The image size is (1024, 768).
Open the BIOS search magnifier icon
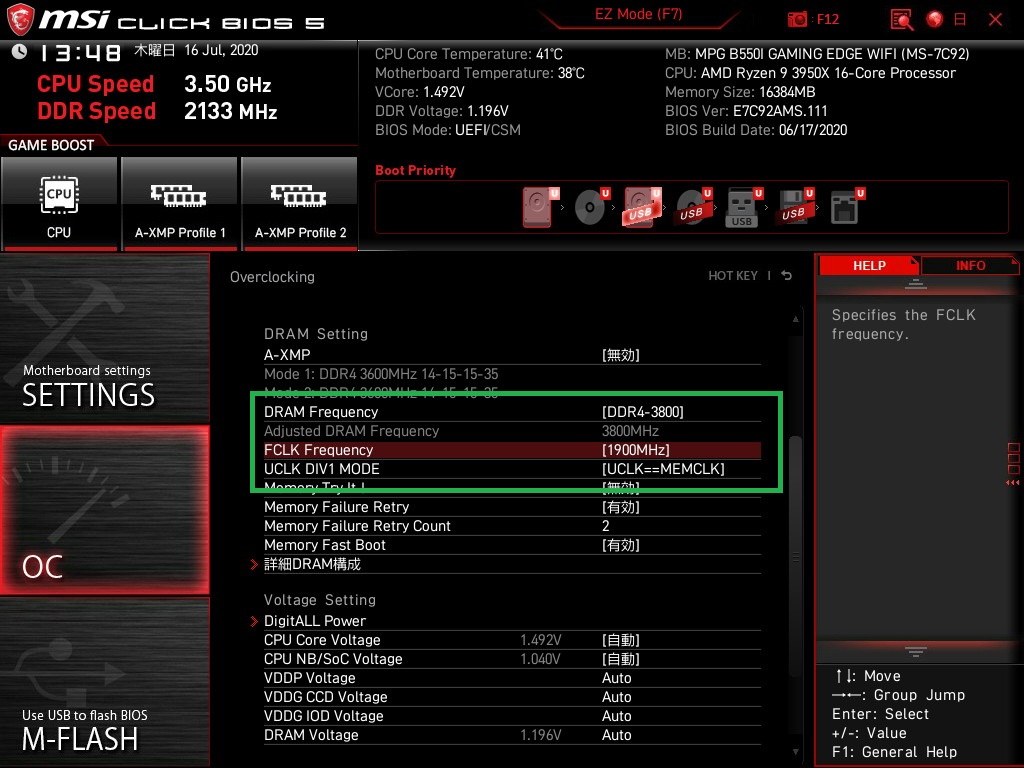(901, 20)
